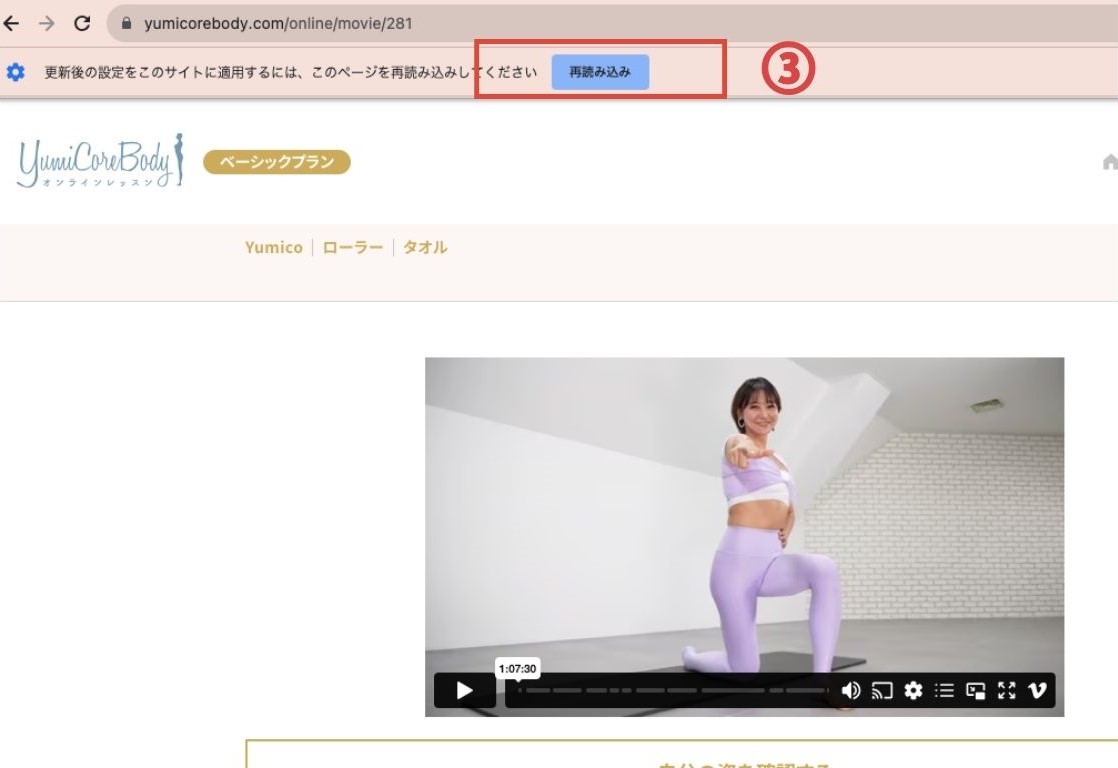The width and height of the screenshot is (1118, 768).
Task: Toggle fullscreen video mode
Action: click(x=1005, y=690)
